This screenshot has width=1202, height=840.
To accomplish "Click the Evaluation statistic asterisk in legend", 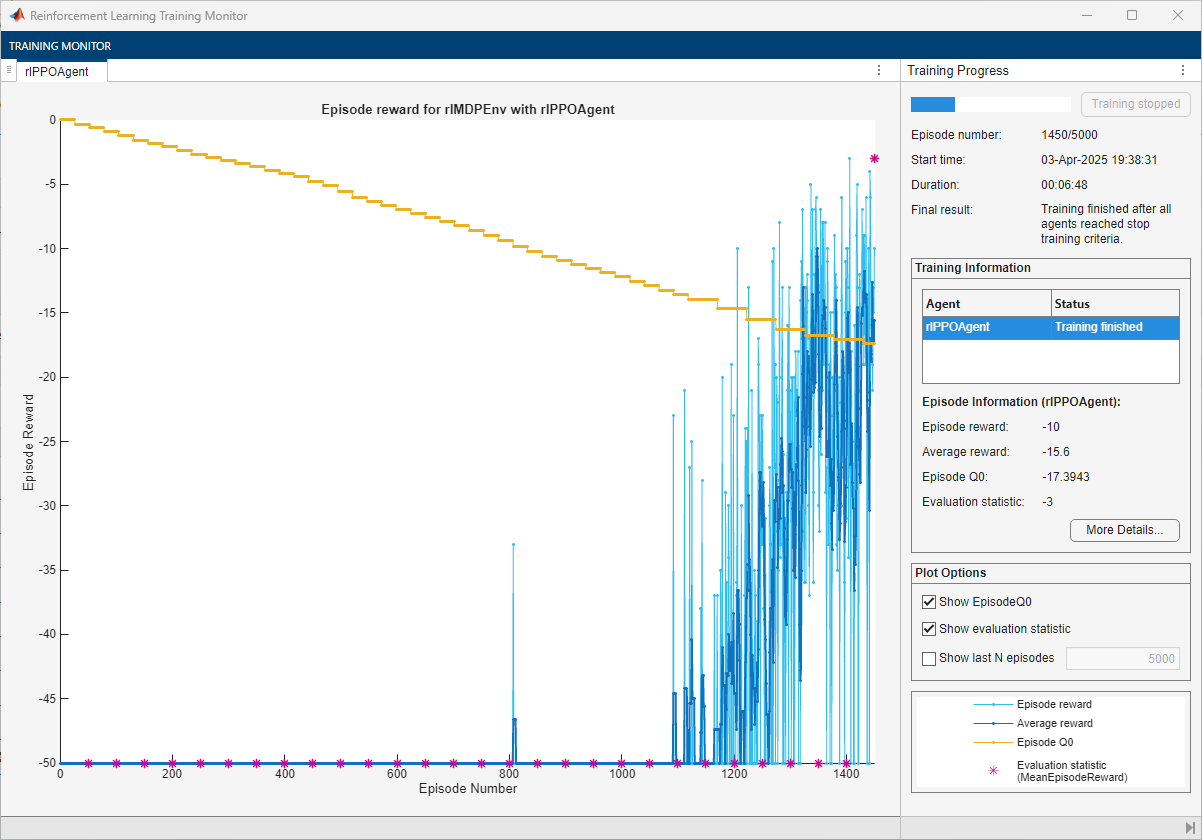I will [x=993, y=770].
